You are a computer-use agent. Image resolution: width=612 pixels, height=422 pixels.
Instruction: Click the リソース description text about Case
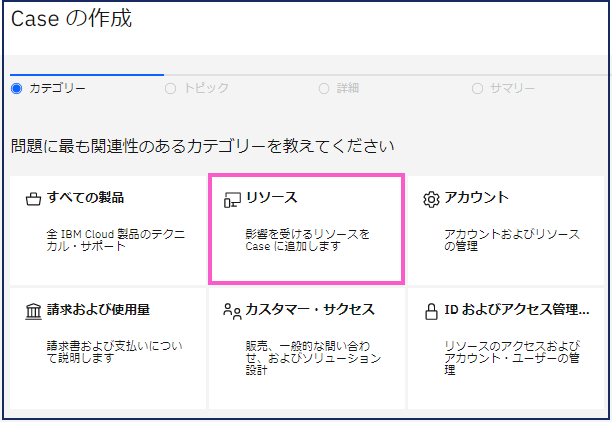point(307,240)
